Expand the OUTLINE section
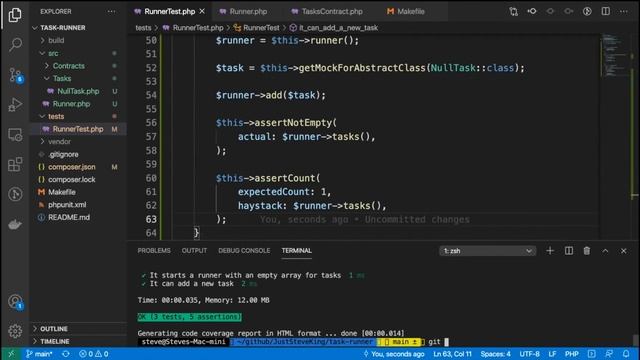 (x=79, y=329)
